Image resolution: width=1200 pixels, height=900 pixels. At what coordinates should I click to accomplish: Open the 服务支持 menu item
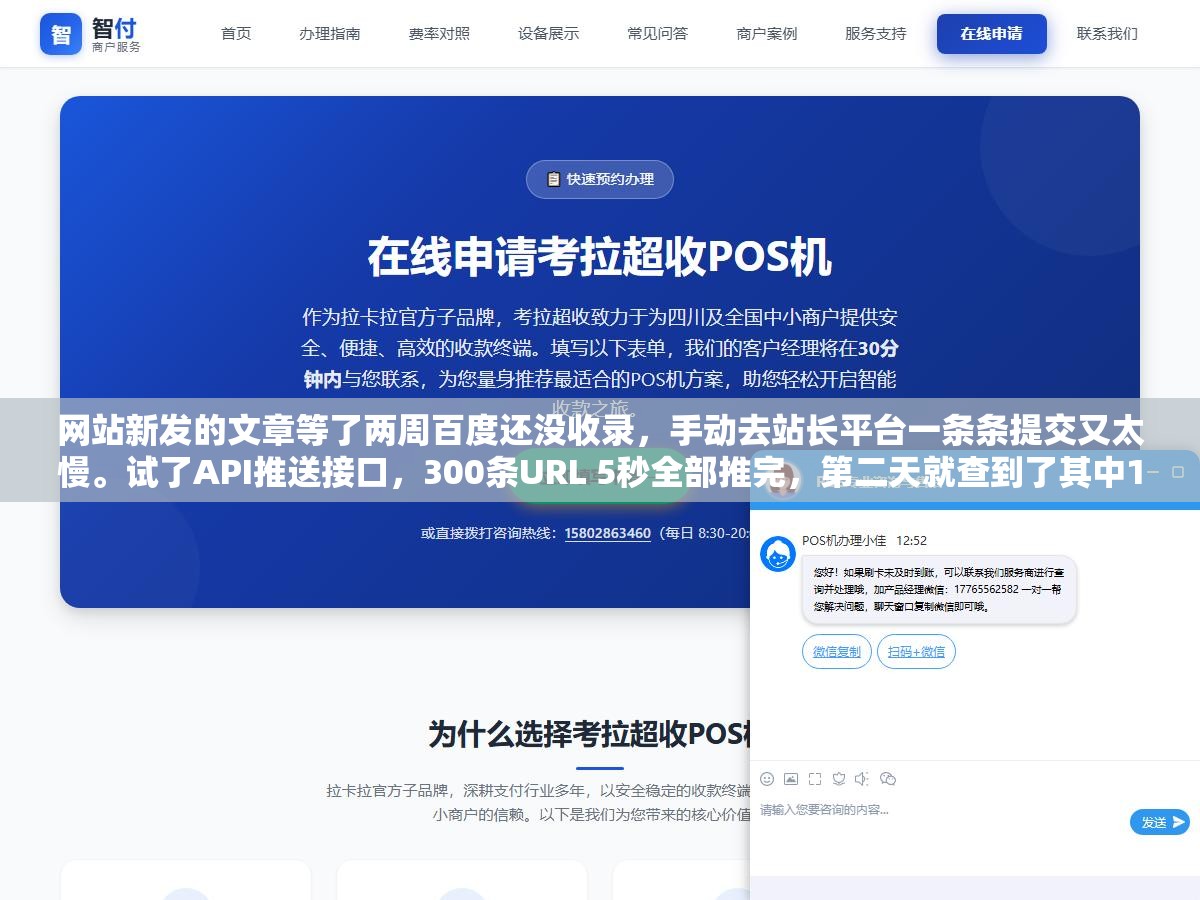click(x=876, y=33)
